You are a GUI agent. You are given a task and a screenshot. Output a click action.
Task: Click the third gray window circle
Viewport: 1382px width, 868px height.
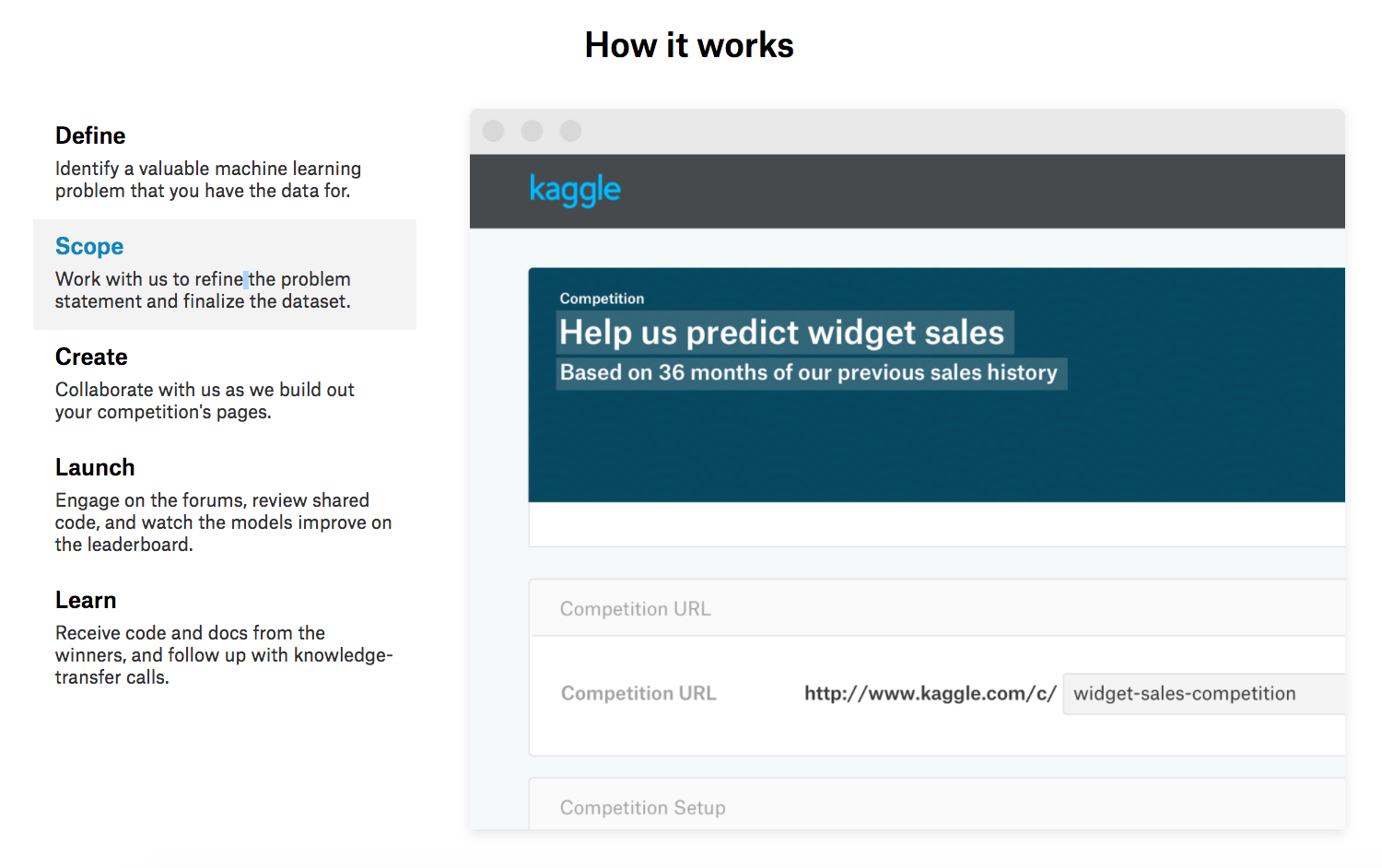click(570, 131)
